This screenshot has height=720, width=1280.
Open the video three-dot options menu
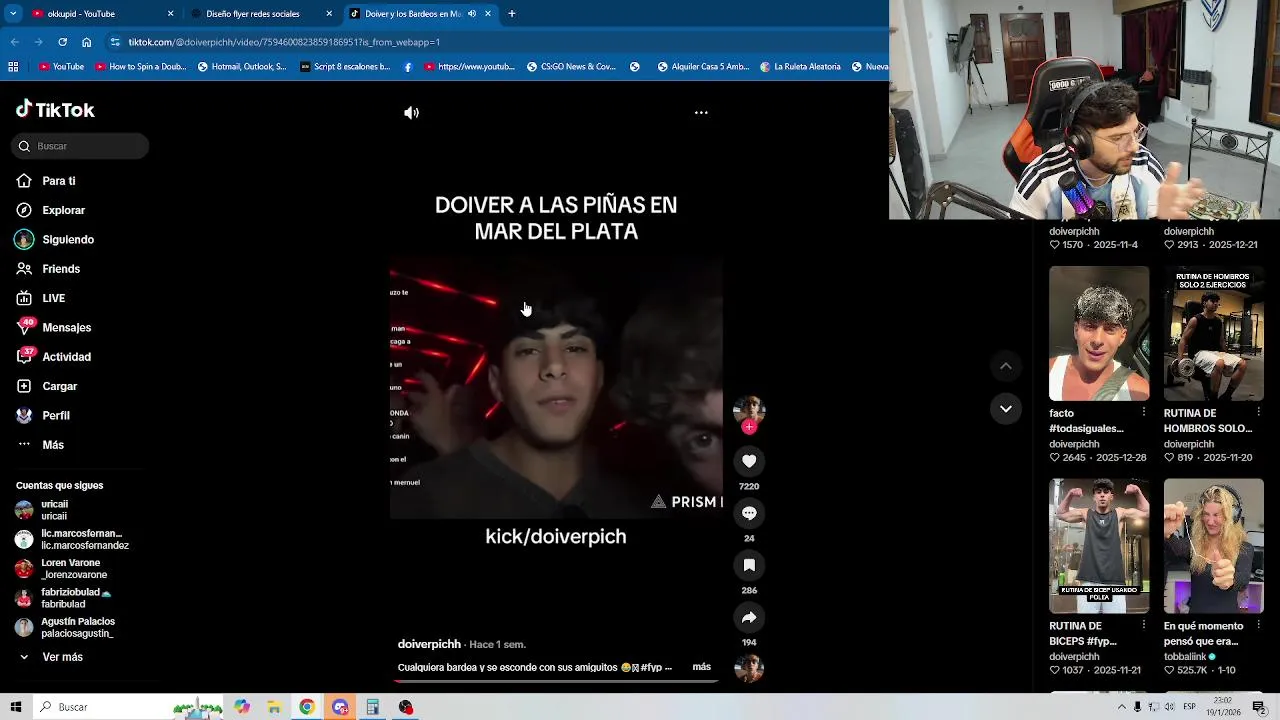pos(701,113)
